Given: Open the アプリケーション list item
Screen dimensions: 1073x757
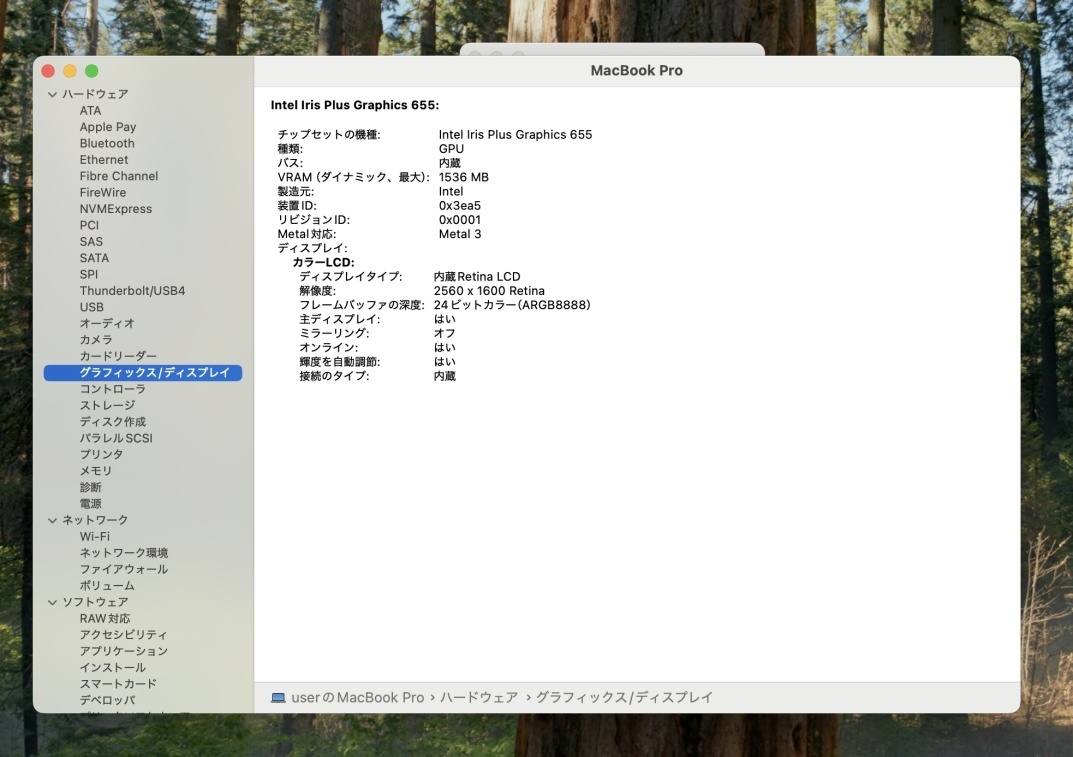Looking at the screenshot, I should click(x=124, y=651).
